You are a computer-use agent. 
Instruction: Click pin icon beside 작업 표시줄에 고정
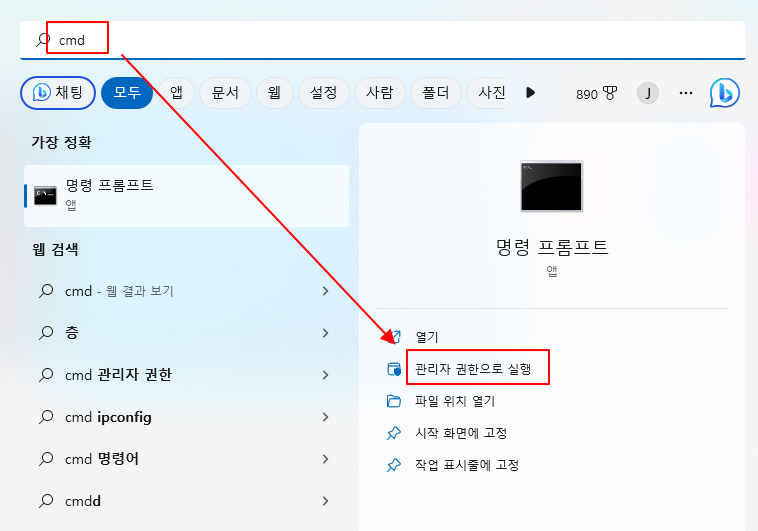click(x=394, y=465)
